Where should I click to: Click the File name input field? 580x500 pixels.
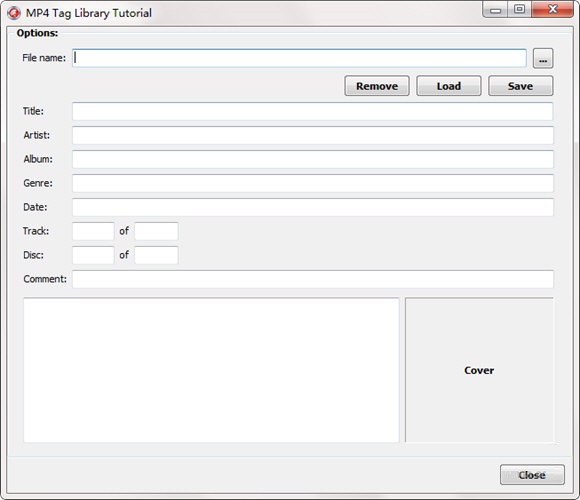point(299,58)
